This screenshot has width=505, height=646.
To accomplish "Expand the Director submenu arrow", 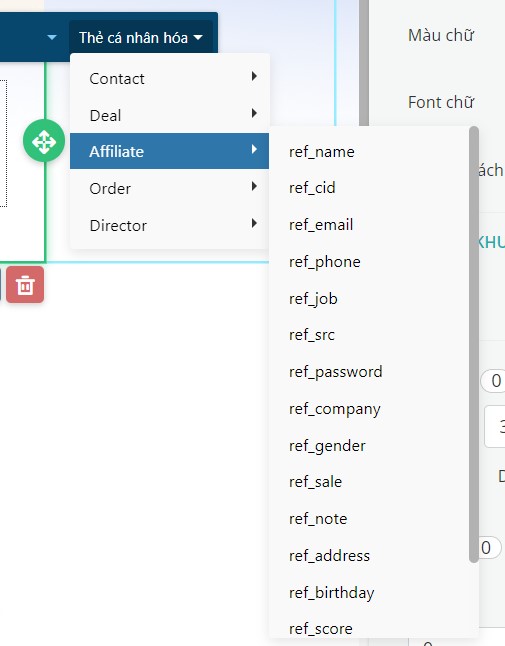I will [254, 223].
